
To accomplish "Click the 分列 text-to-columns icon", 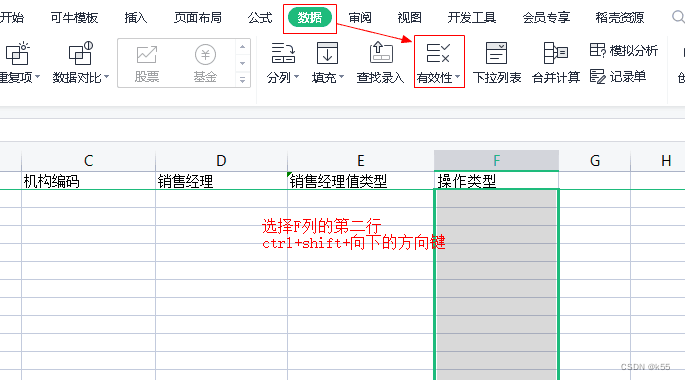I will click(283, 53).
